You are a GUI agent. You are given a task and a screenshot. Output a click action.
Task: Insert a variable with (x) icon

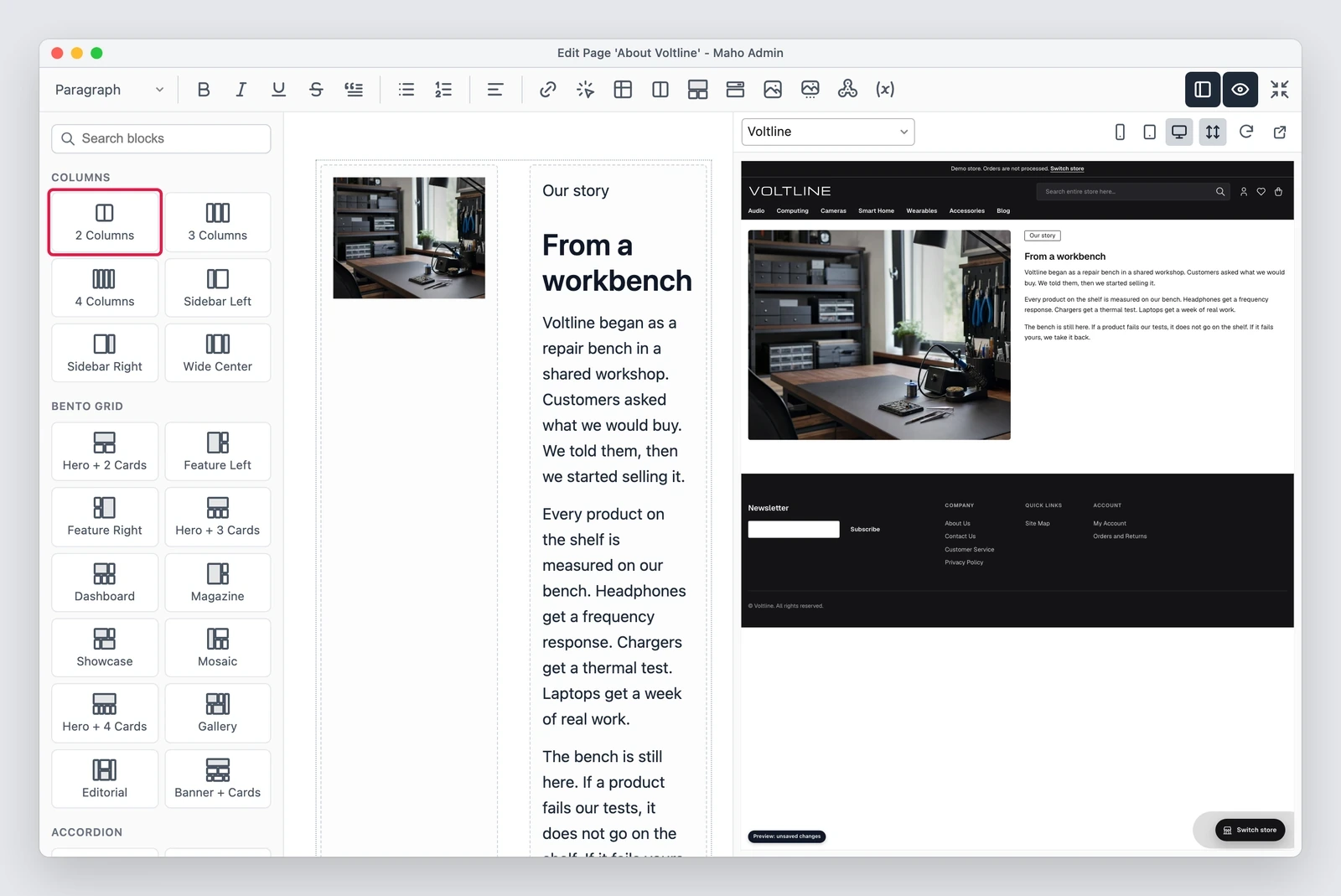pyautogui.click(x=885, y=90)
